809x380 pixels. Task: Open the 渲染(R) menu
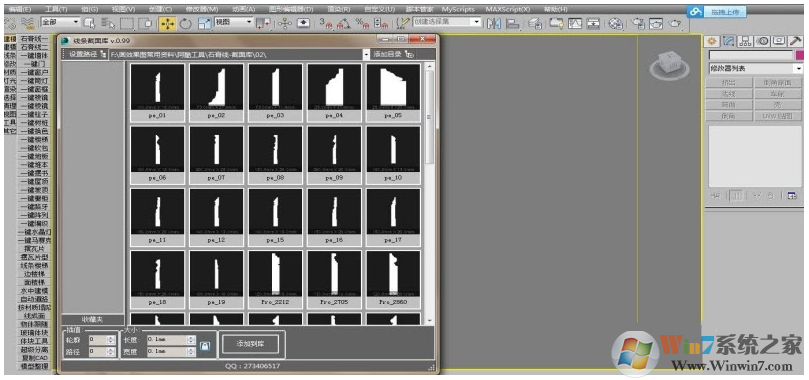point(339,9)
